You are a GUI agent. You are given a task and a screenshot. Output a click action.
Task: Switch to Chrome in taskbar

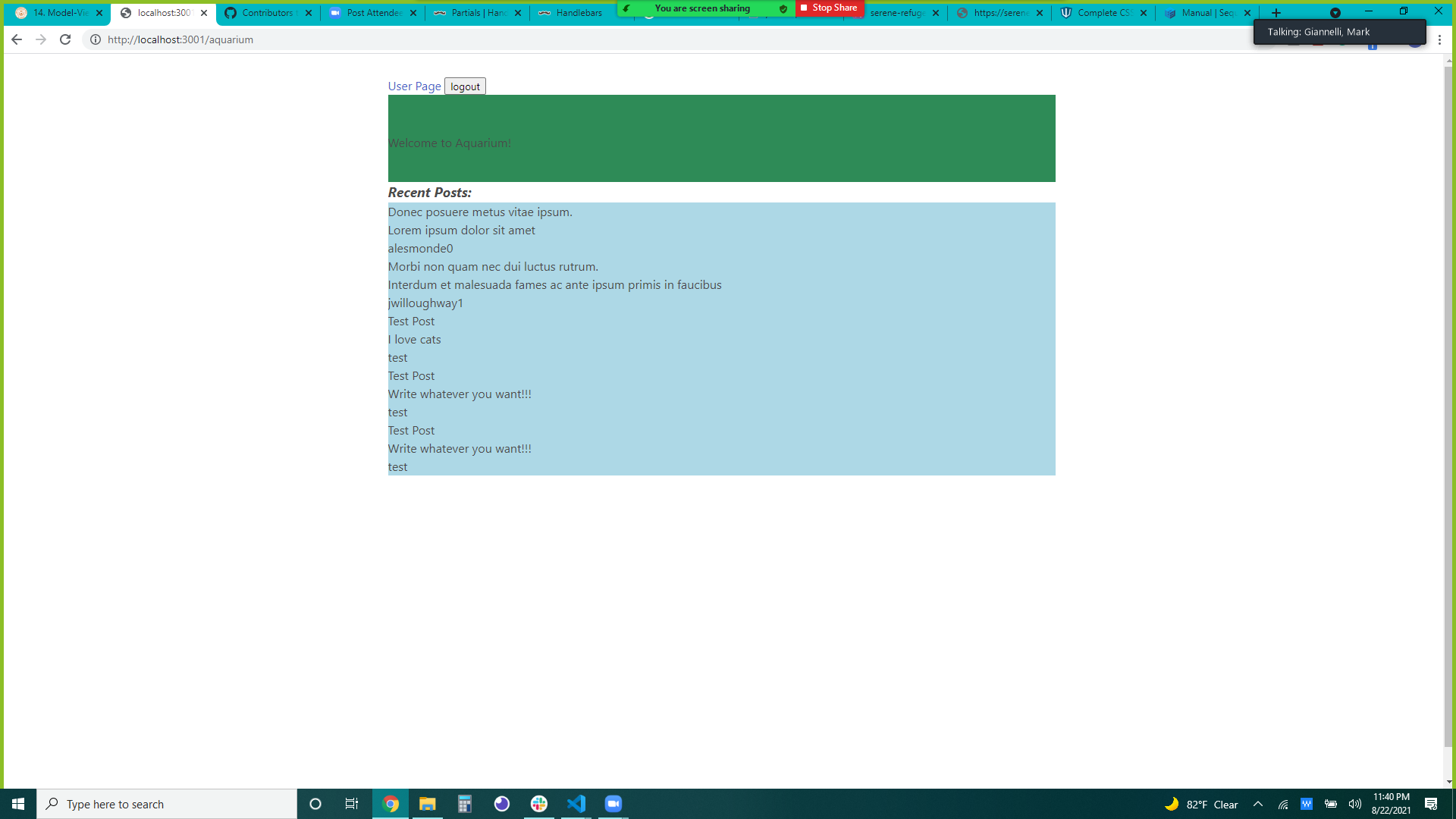click(391, 804)
